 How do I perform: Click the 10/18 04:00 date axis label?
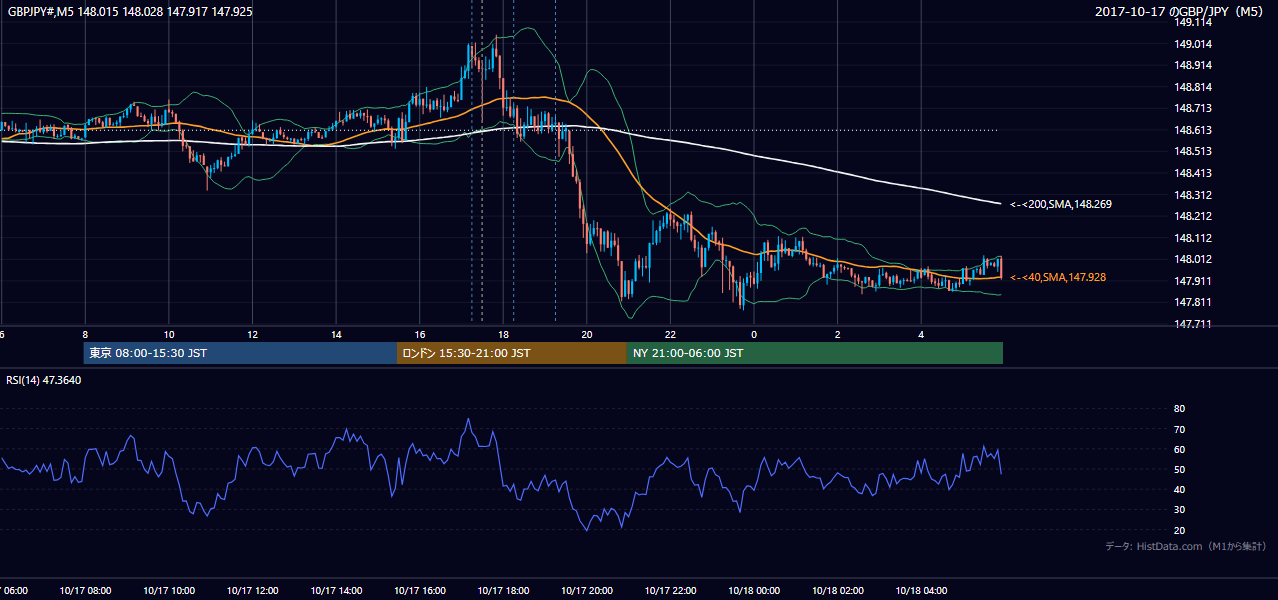coord(921,591)
